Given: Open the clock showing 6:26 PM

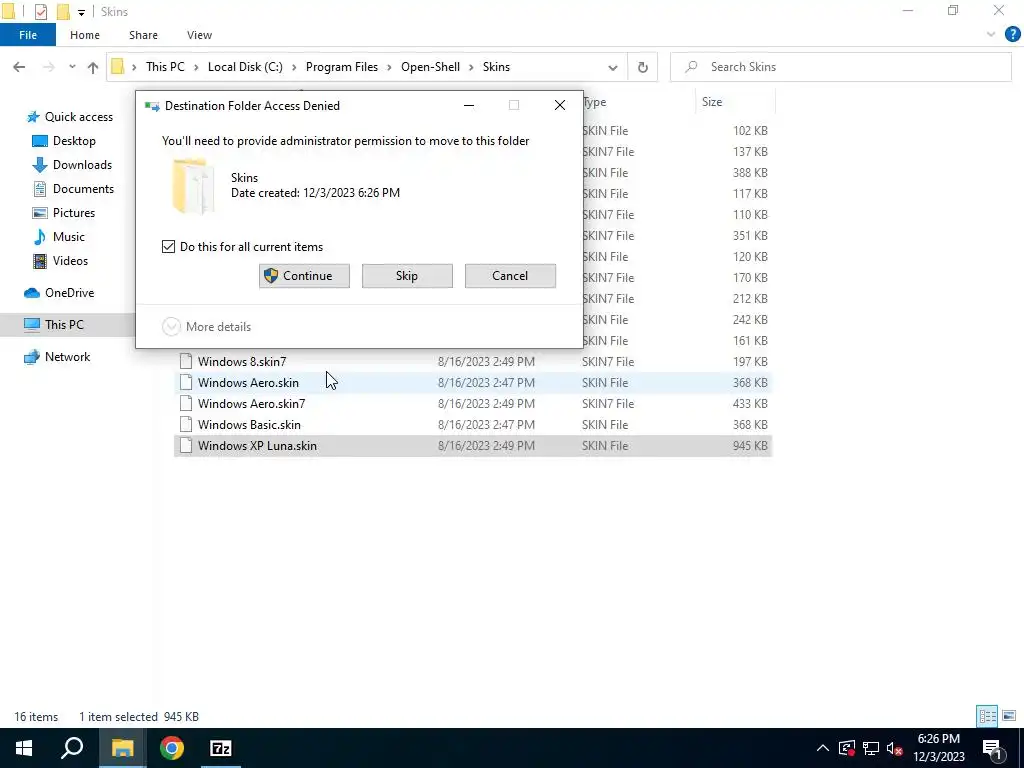Looking at the screenshot, I should click(x=938, y=748).
